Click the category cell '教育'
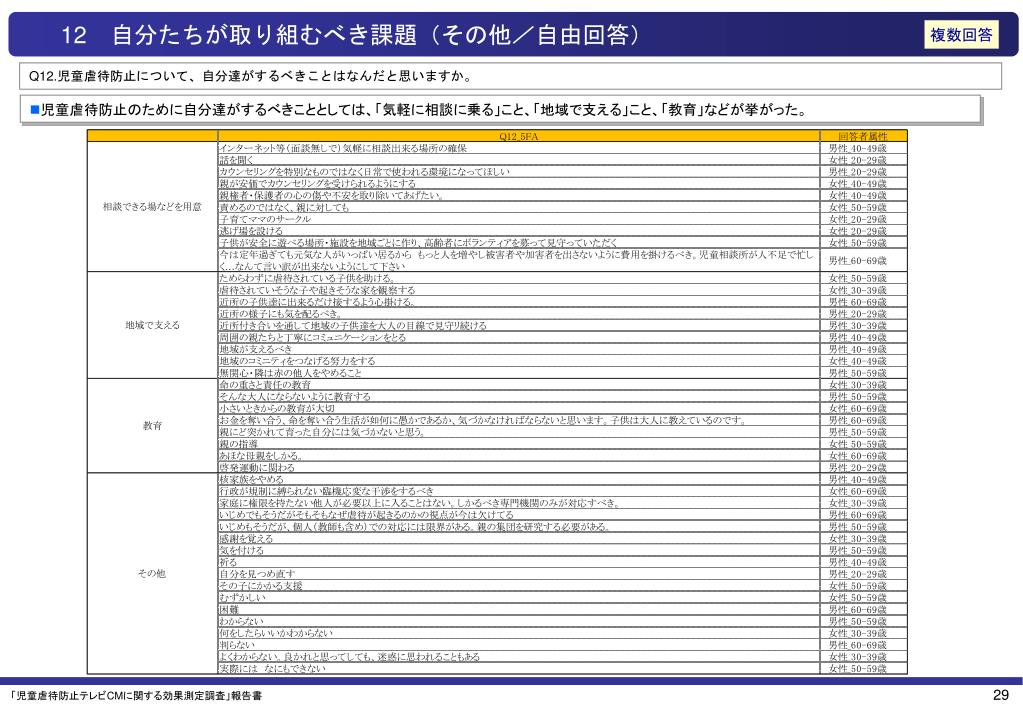 (152, 425)
